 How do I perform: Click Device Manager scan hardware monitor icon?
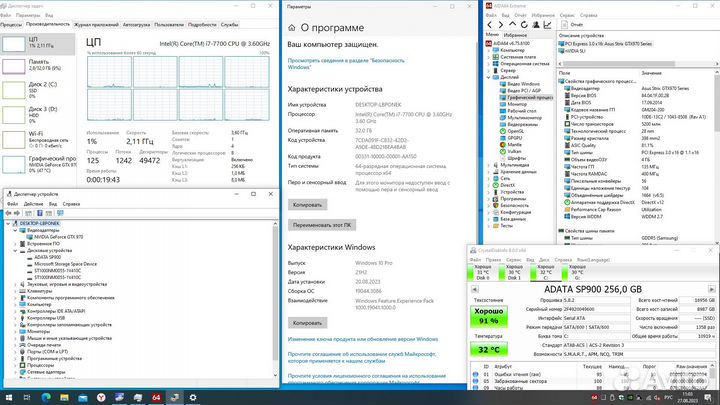[x=60, y=213]
